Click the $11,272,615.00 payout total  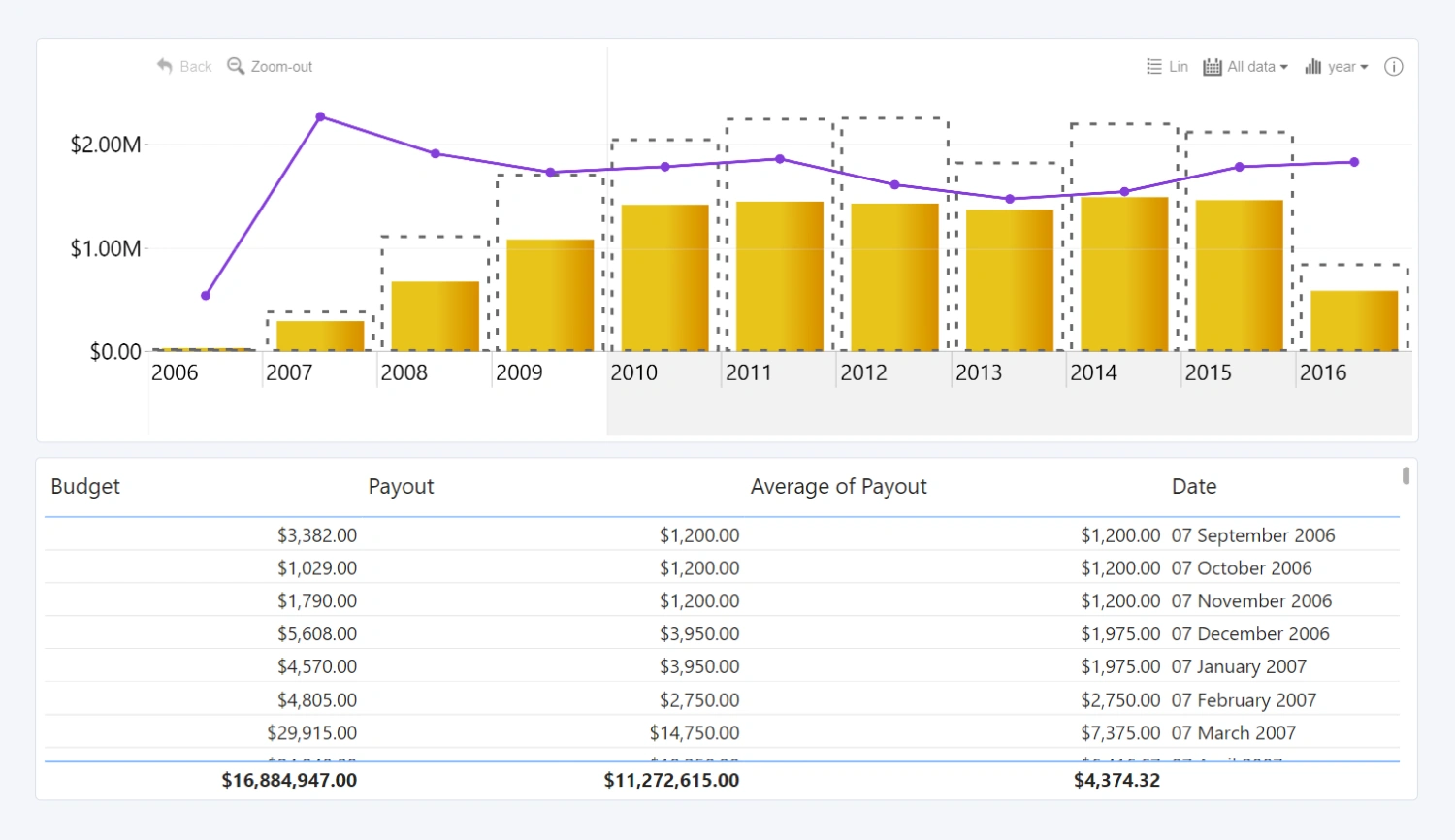[671, 780]
